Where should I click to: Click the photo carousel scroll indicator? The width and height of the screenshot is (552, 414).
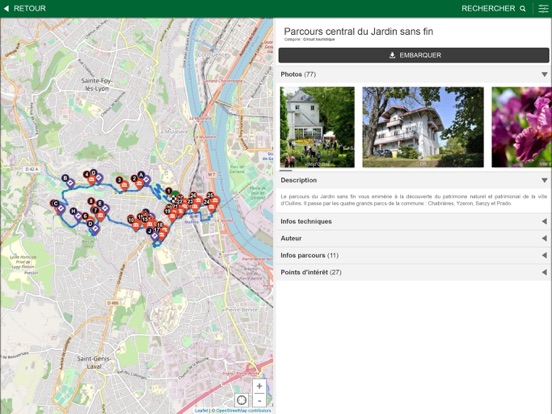click(286, 170)
